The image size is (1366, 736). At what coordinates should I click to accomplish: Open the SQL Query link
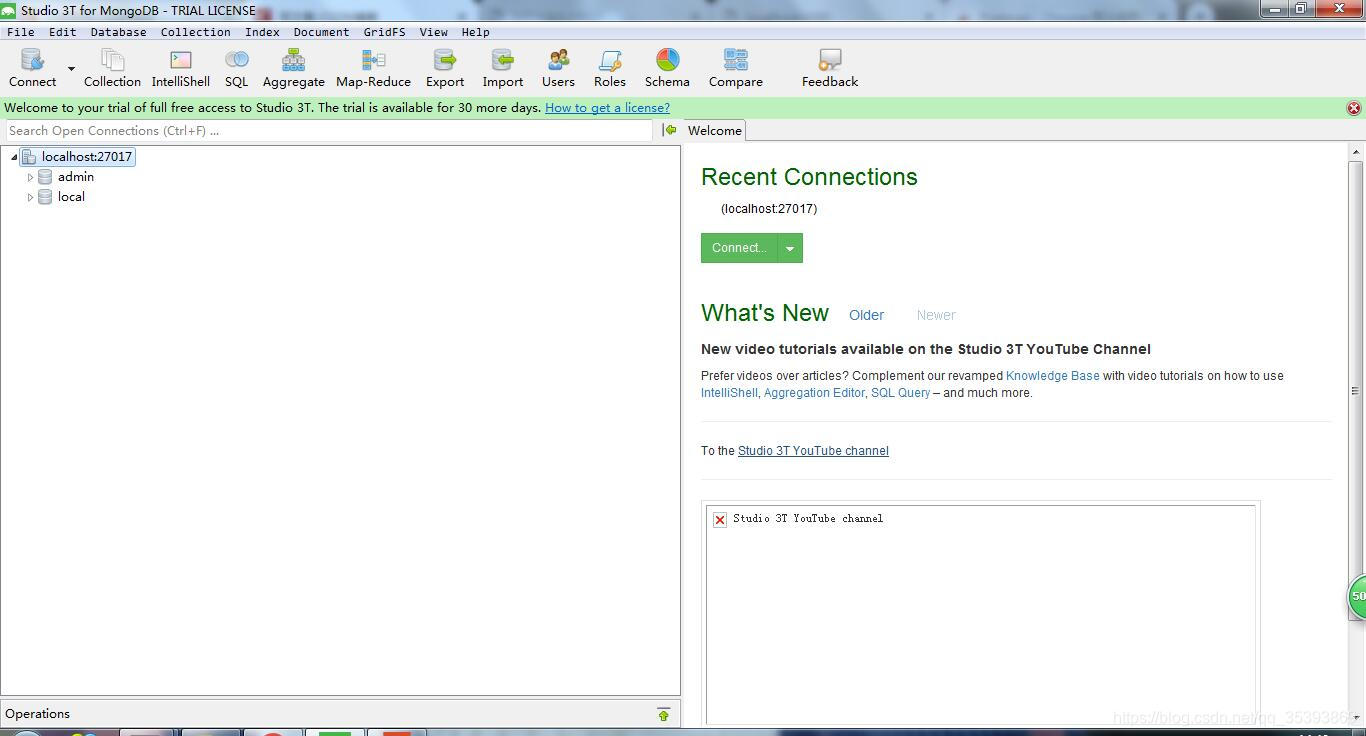pos(900,393)
